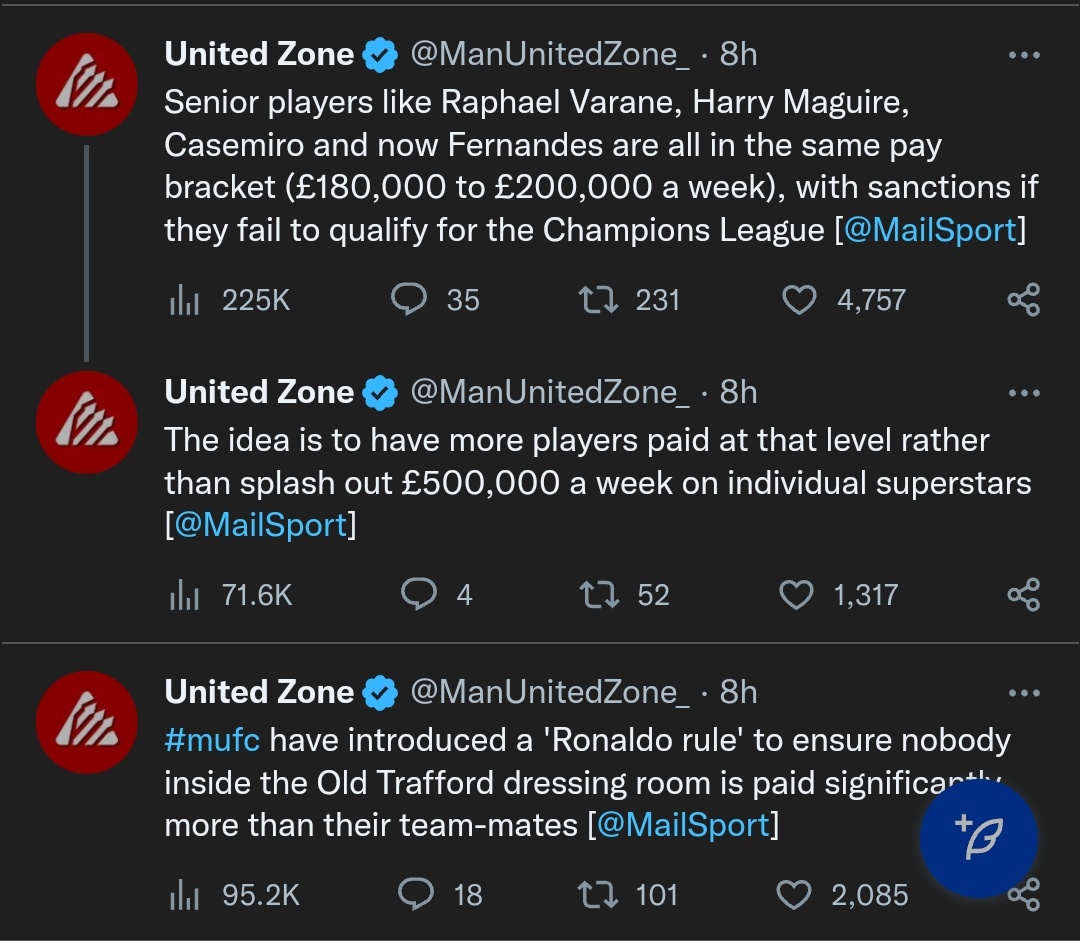This screenshot has width=1080, height=941.
Task: Reply to the Senior players pay bracket tweet
Action: 409,300
